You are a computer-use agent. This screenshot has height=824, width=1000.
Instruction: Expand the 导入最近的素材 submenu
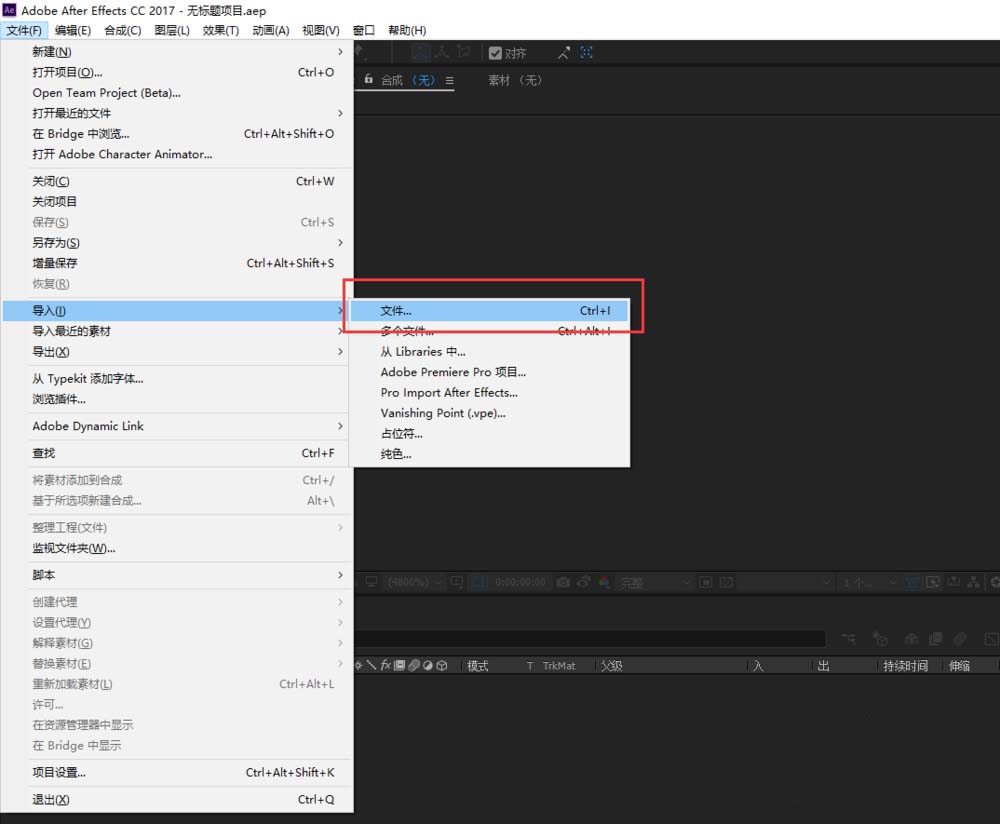(177, 331)
